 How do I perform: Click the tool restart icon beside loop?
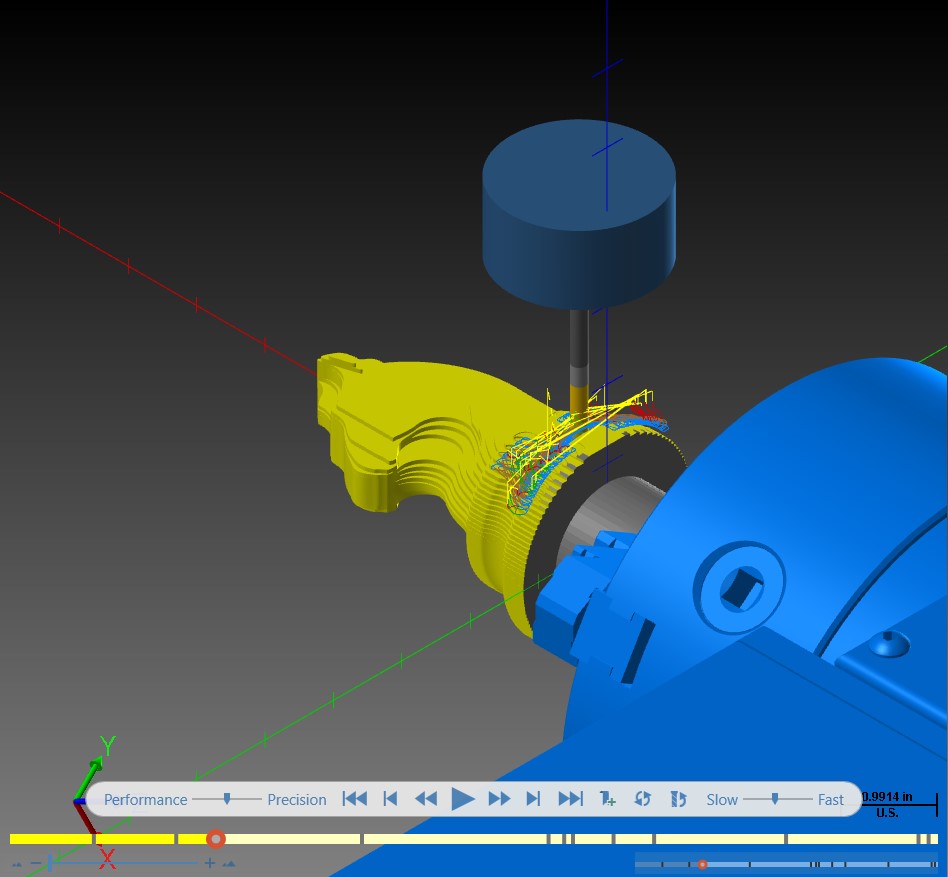point(678,799)
